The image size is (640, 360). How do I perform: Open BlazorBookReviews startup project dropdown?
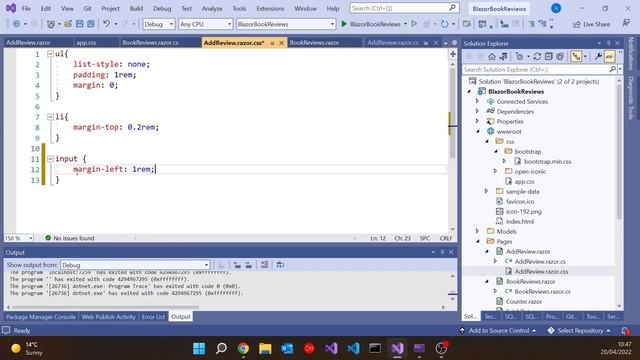click(x=286, y=24)
